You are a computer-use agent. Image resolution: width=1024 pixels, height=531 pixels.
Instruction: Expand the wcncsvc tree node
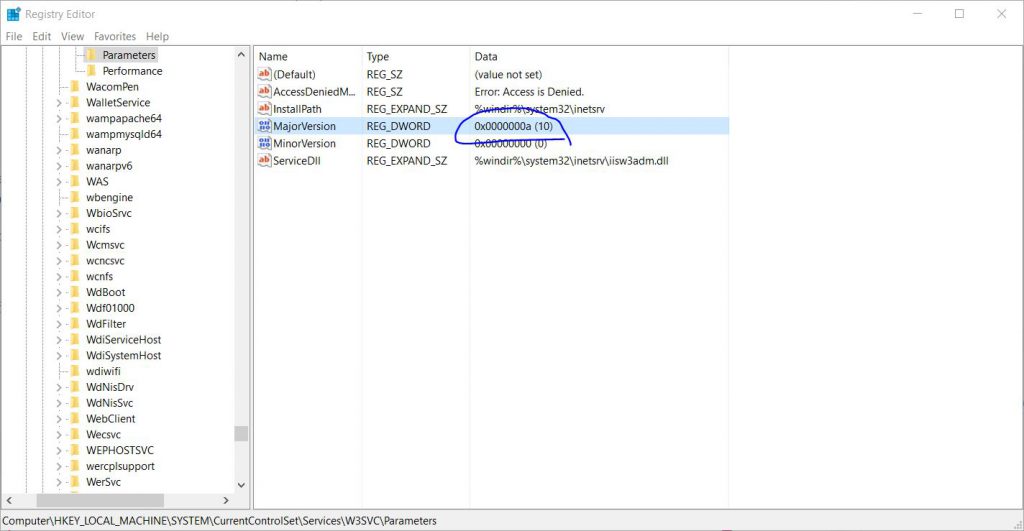click(58, 261)
